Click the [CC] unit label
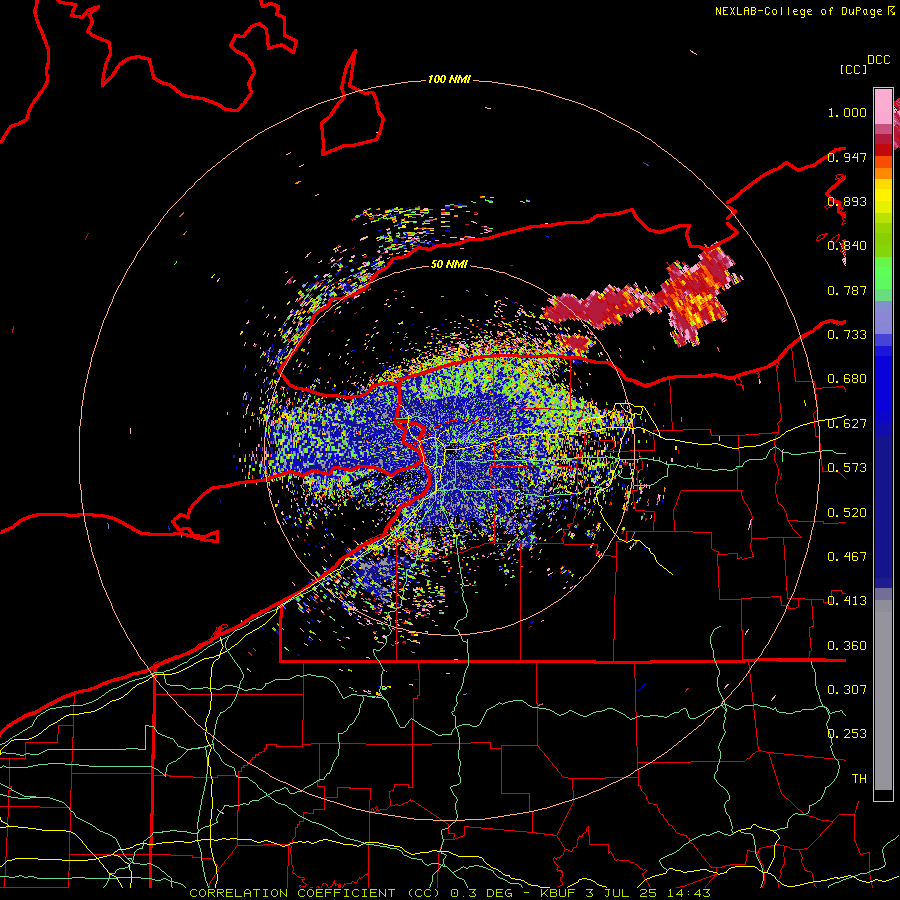Screen dimensions: 900x900 tap(853, 69)
